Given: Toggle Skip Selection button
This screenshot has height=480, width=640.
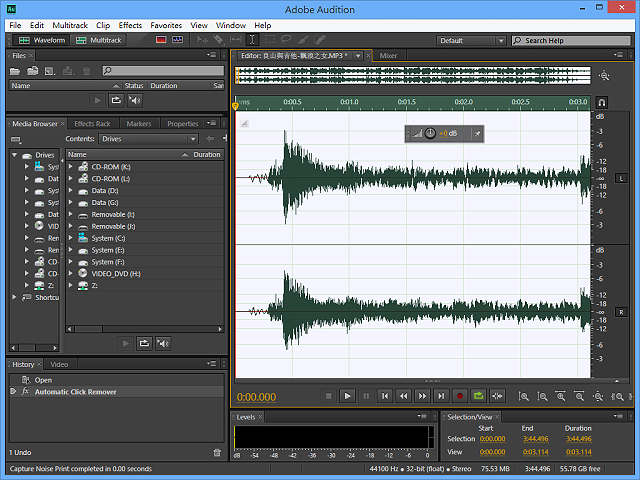Looking at the screenshot, I should [497, 396].
